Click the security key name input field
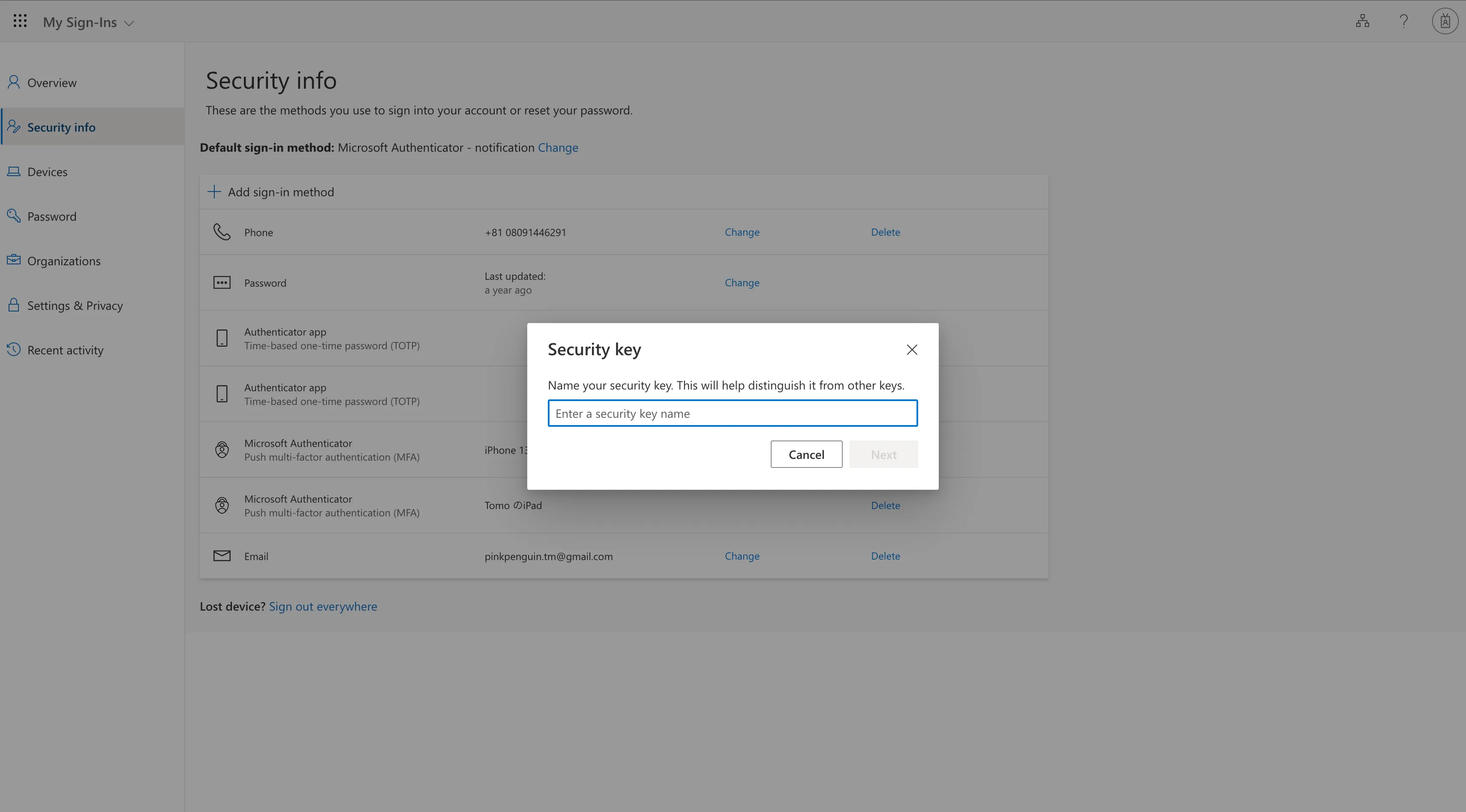 [x=732, y=413]
